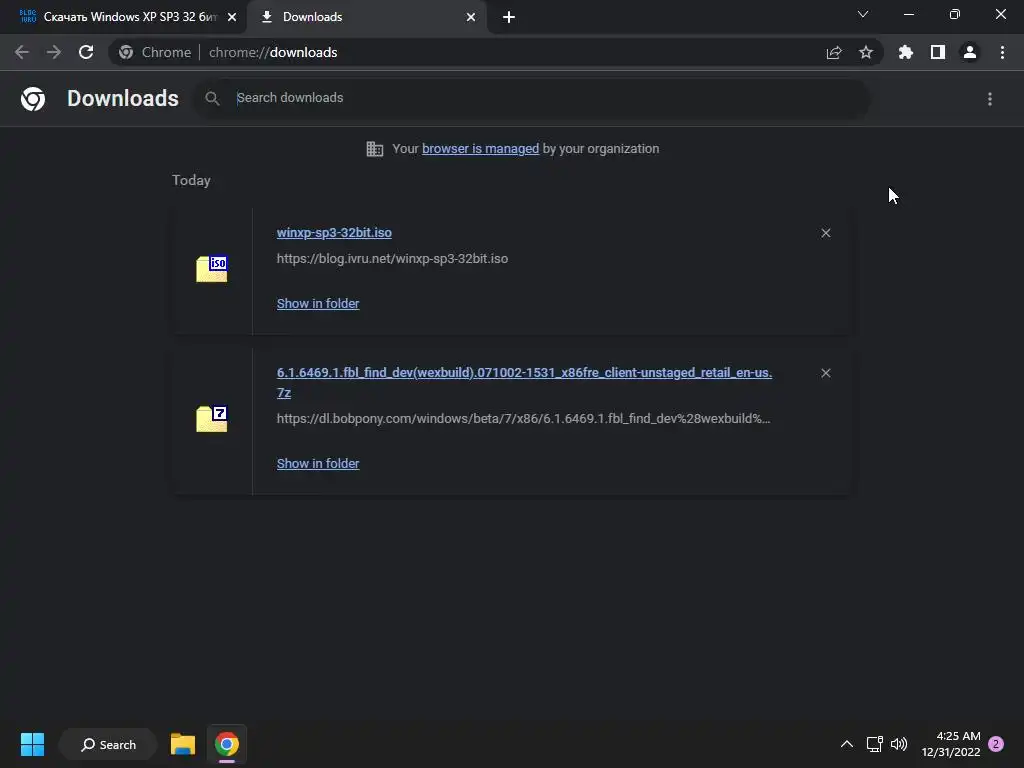Click the browser forward arrow

click(54, 52)
